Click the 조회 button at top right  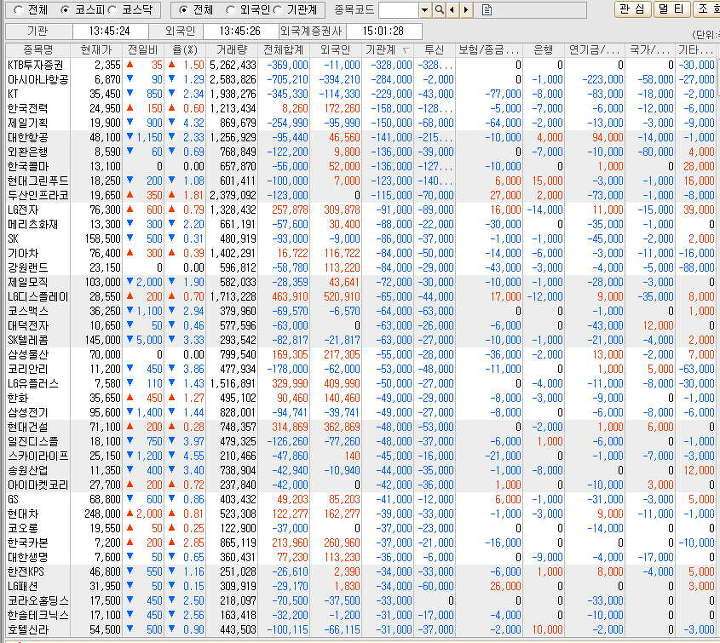click(x=707, y=9)
